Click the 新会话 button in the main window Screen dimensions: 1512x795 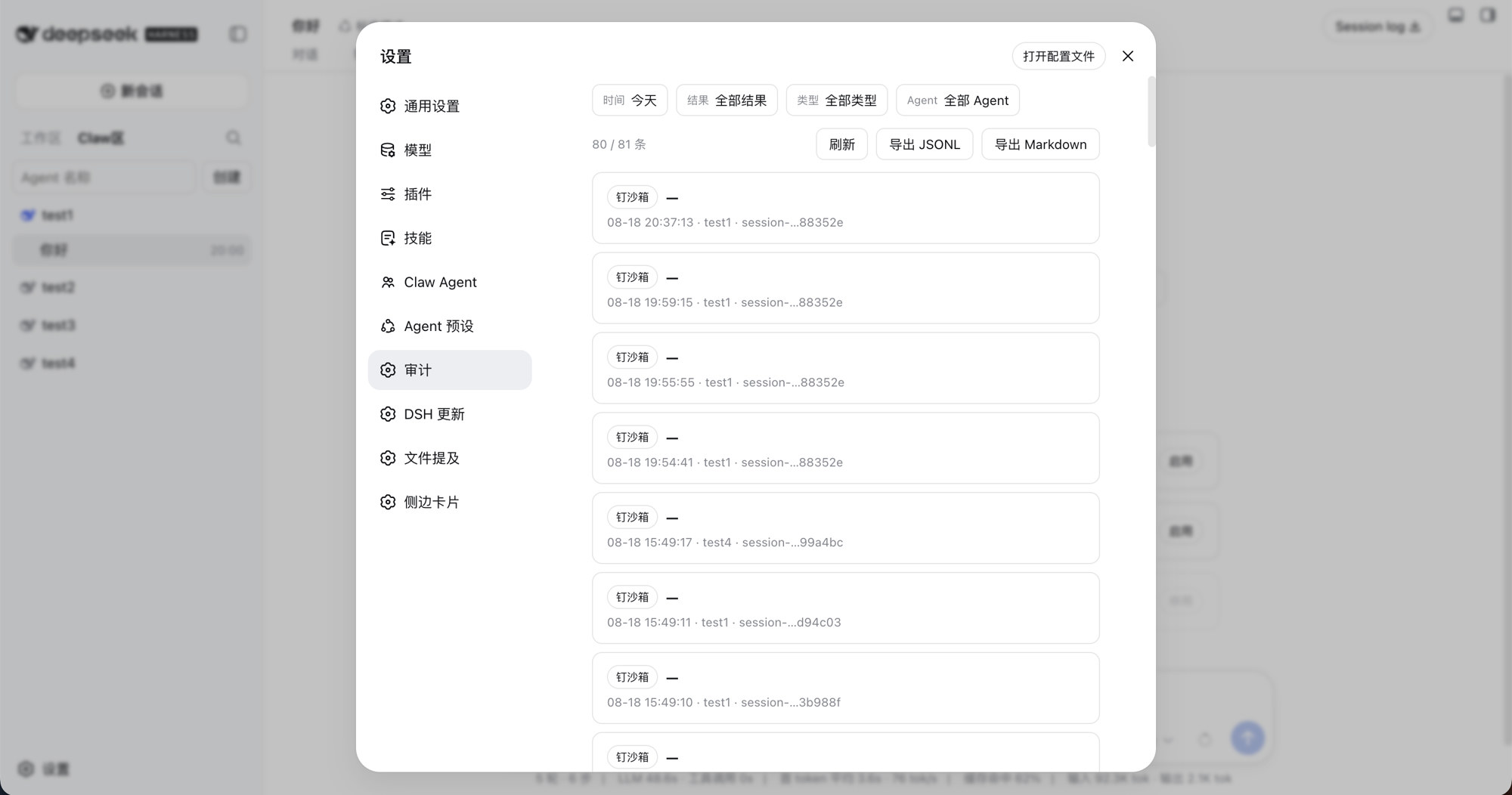tap(132, 91)
